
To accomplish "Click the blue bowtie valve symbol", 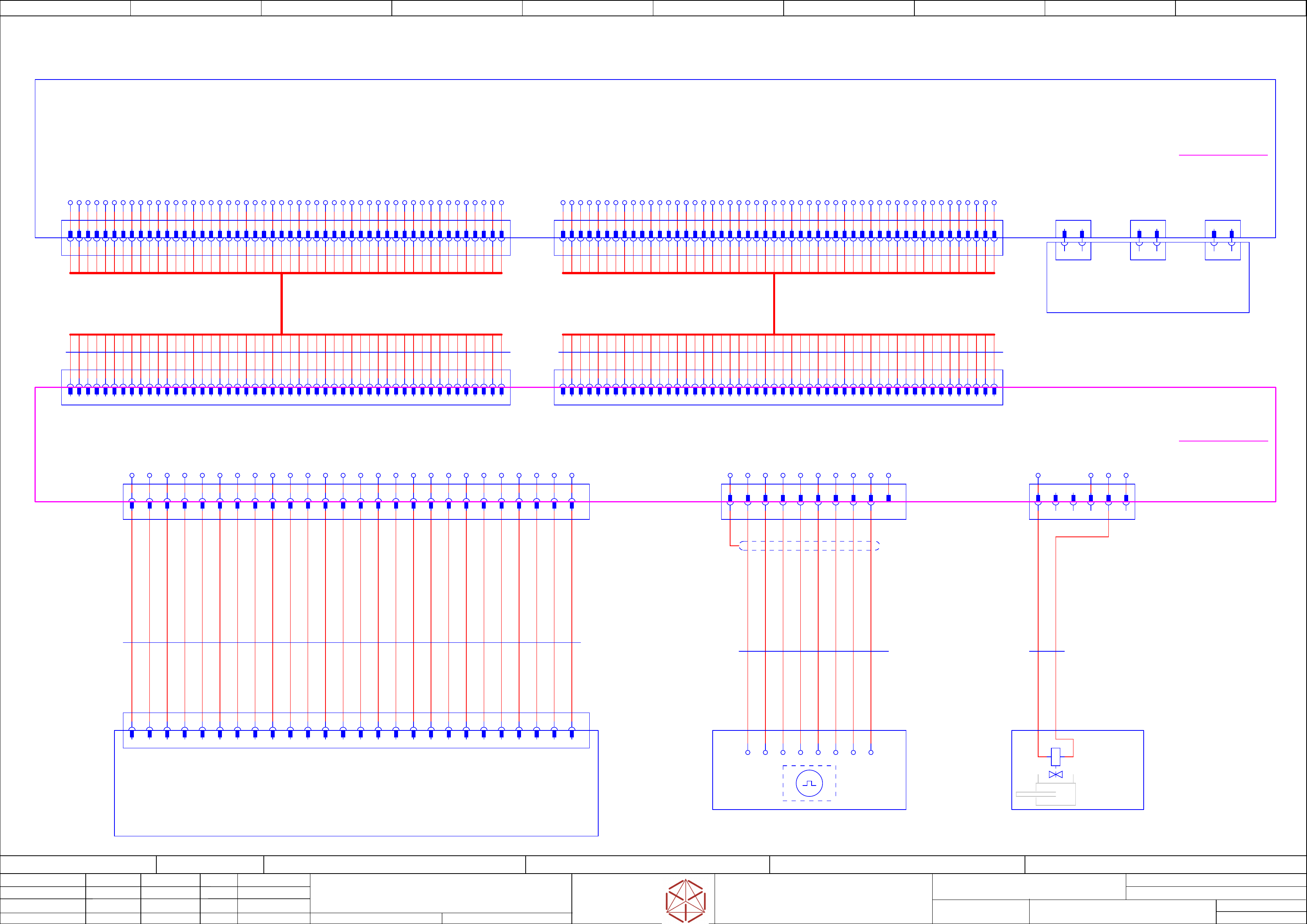I will pos(1055,775).
